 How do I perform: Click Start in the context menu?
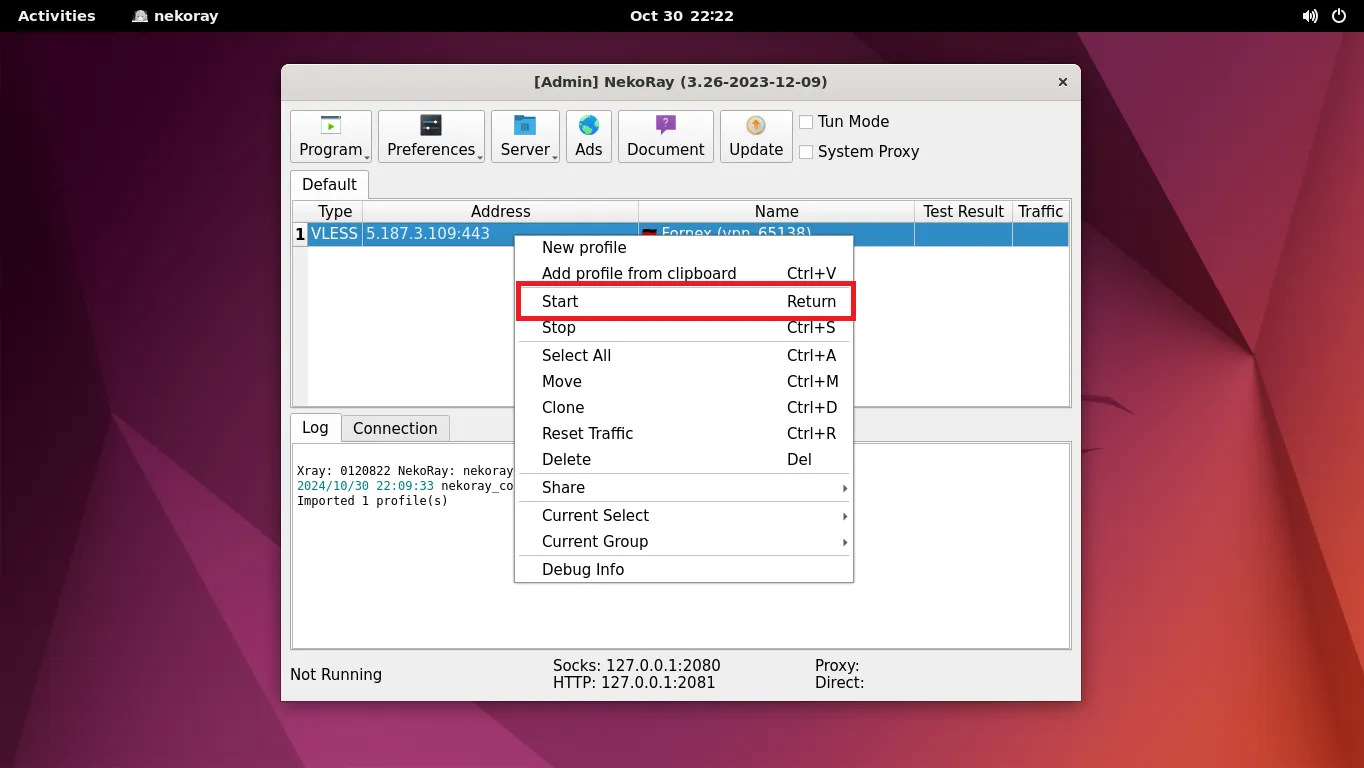tap(684, 302)
